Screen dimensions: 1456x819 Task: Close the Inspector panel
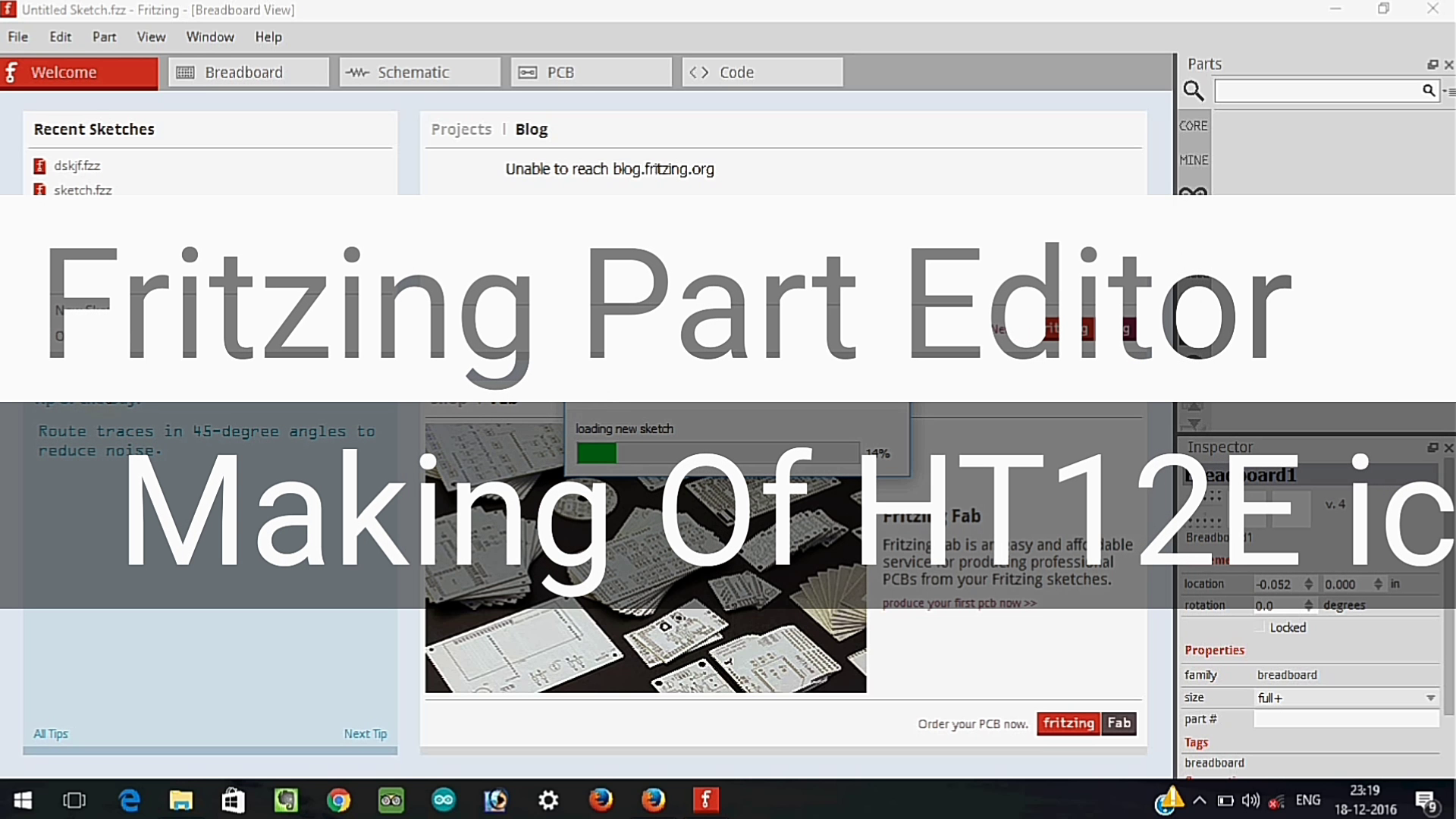(1448, 447)
